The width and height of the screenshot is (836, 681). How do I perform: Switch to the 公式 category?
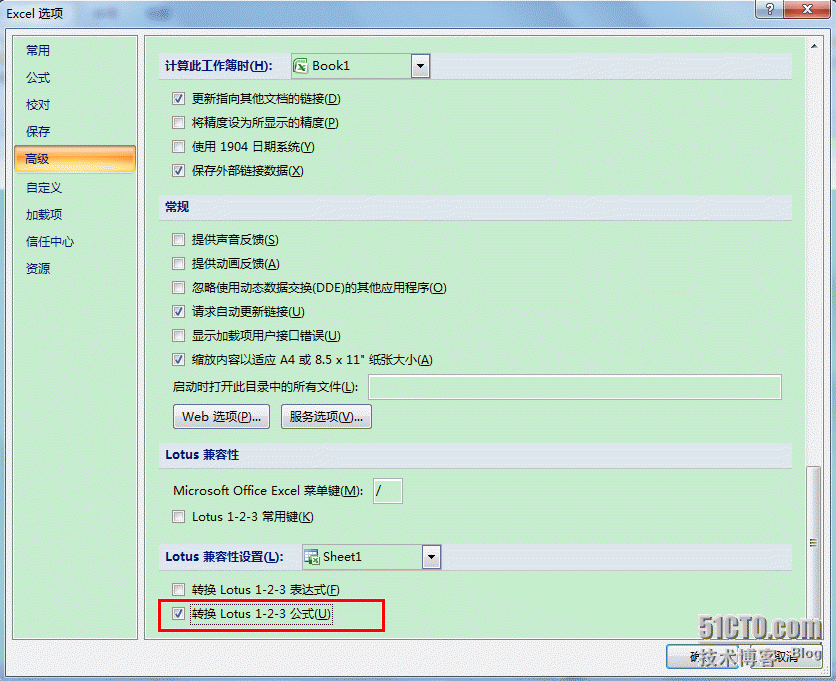40,77
